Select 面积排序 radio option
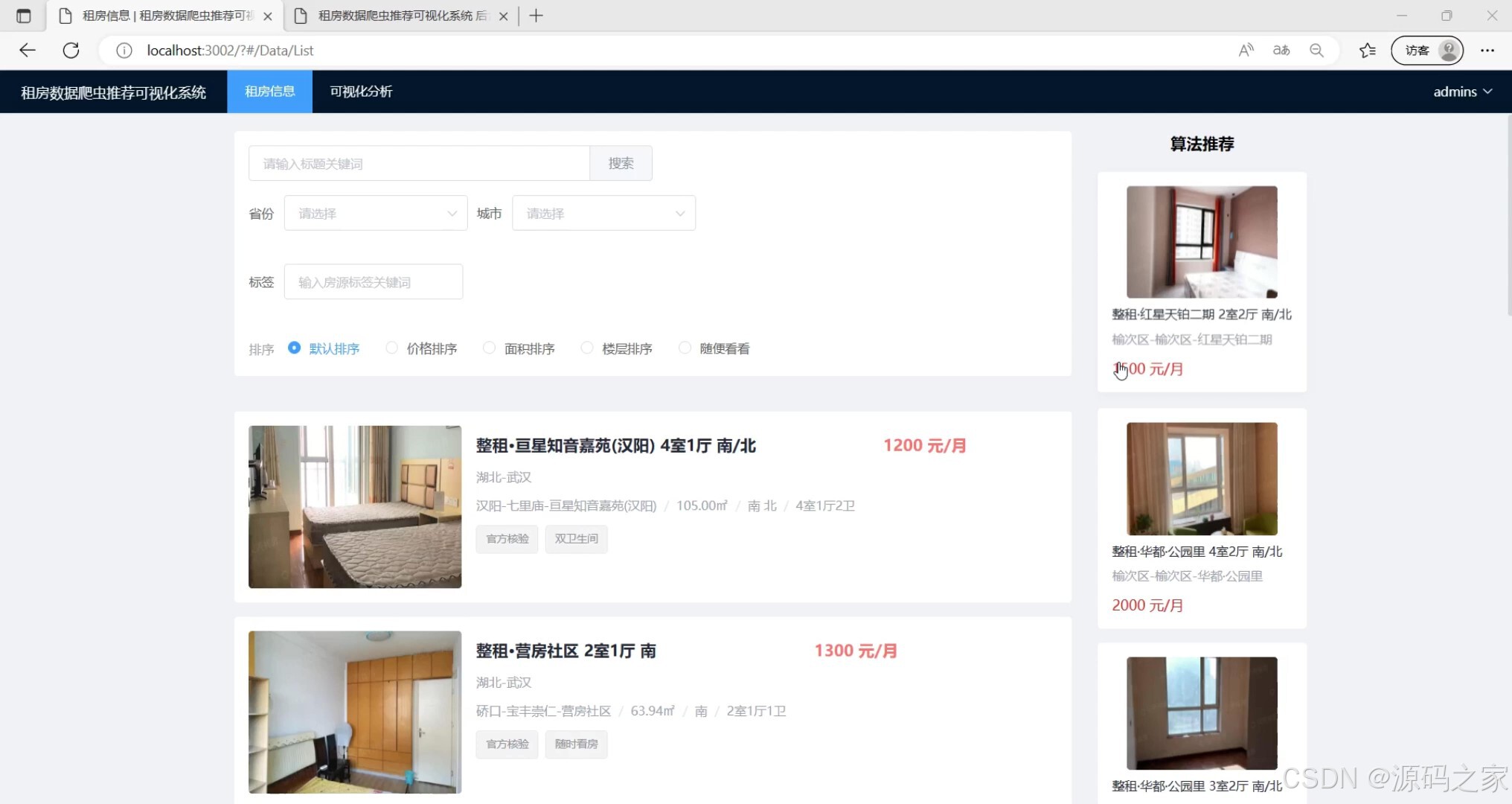Image resolution: width=1512 pixels, height=804 pixels. (x=489, y=348)
